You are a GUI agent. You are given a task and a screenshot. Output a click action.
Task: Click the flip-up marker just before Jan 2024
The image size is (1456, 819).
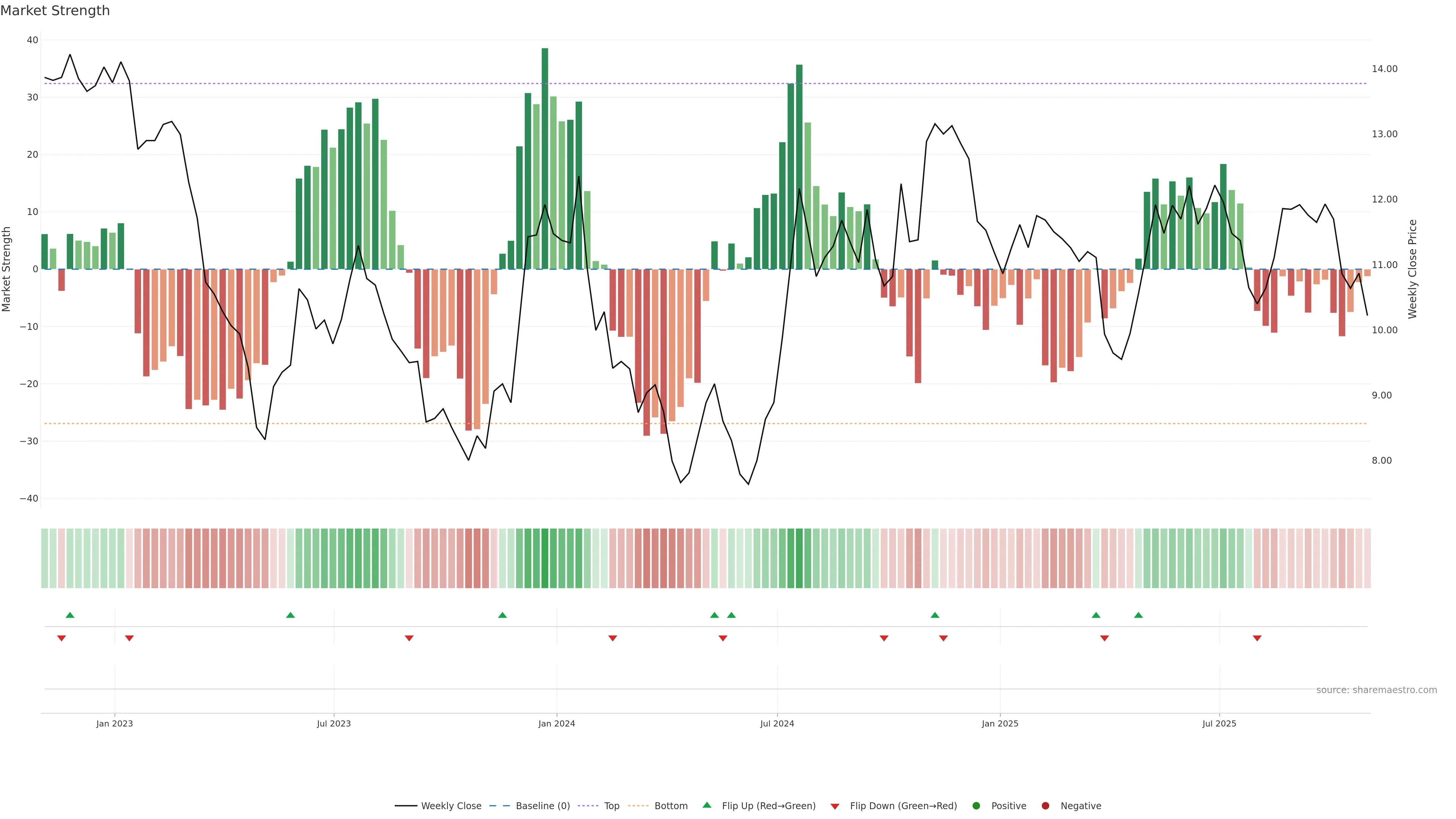tap(502, 615)
